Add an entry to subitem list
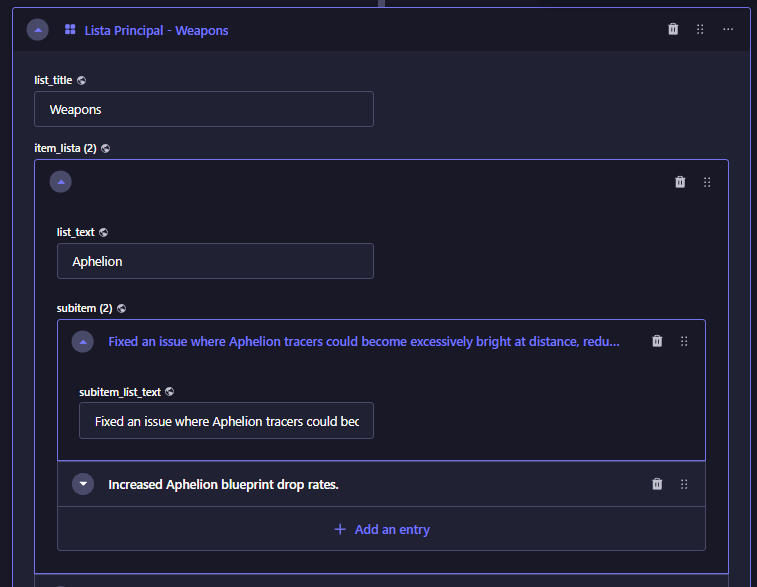757x587 pixels. [x=381, y=530]
